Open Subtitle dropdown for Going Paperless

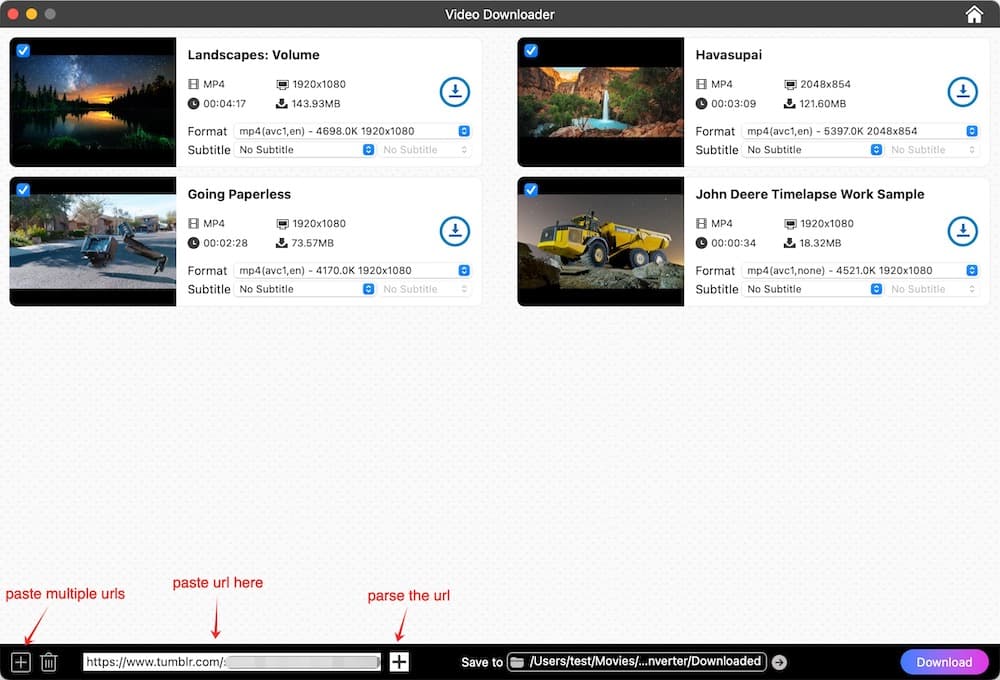[x=305, y=289]
